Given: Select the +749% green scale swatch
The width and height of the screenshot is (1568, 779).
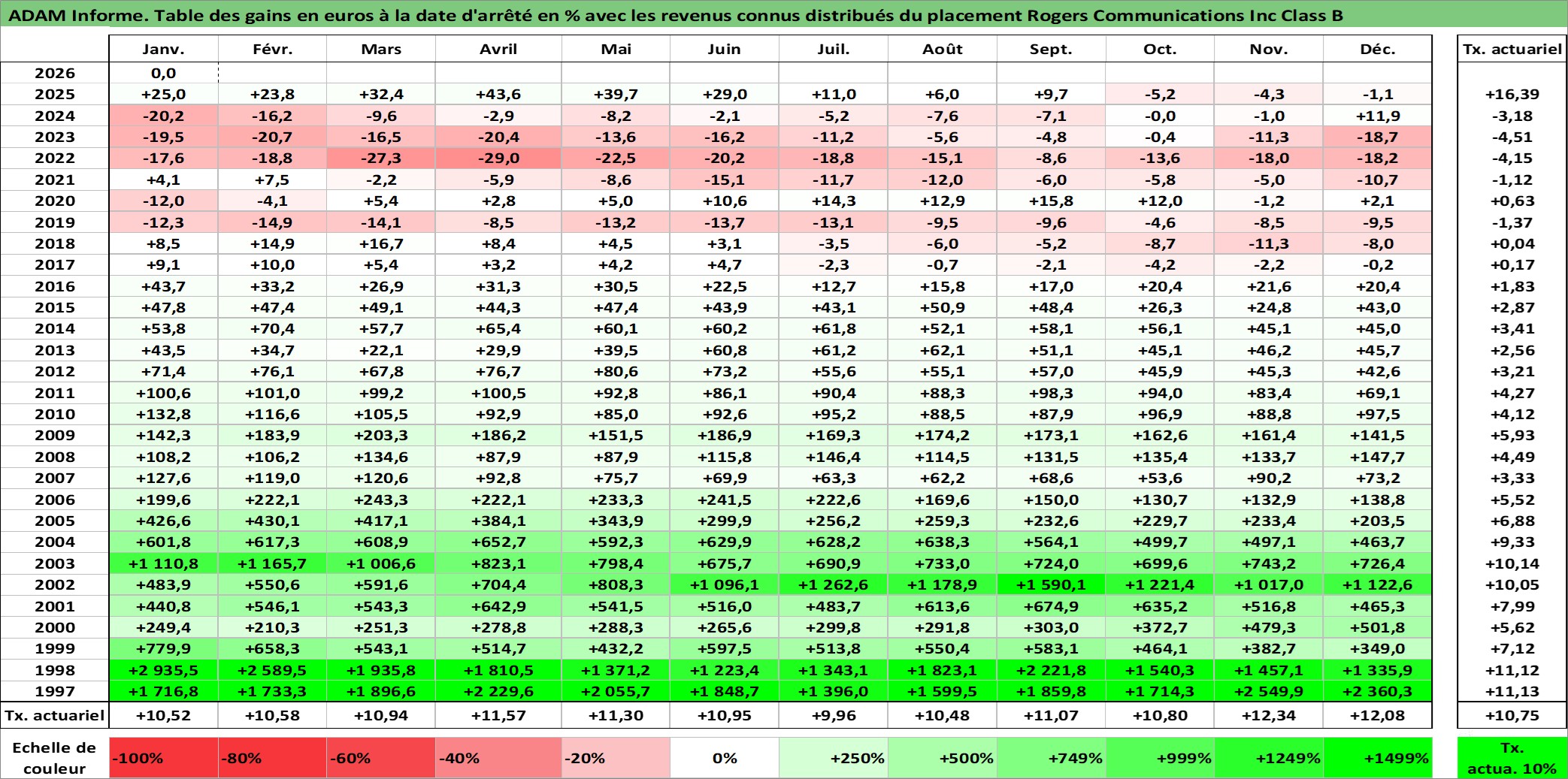Looking at the screenshot, I should (1051, 758).
